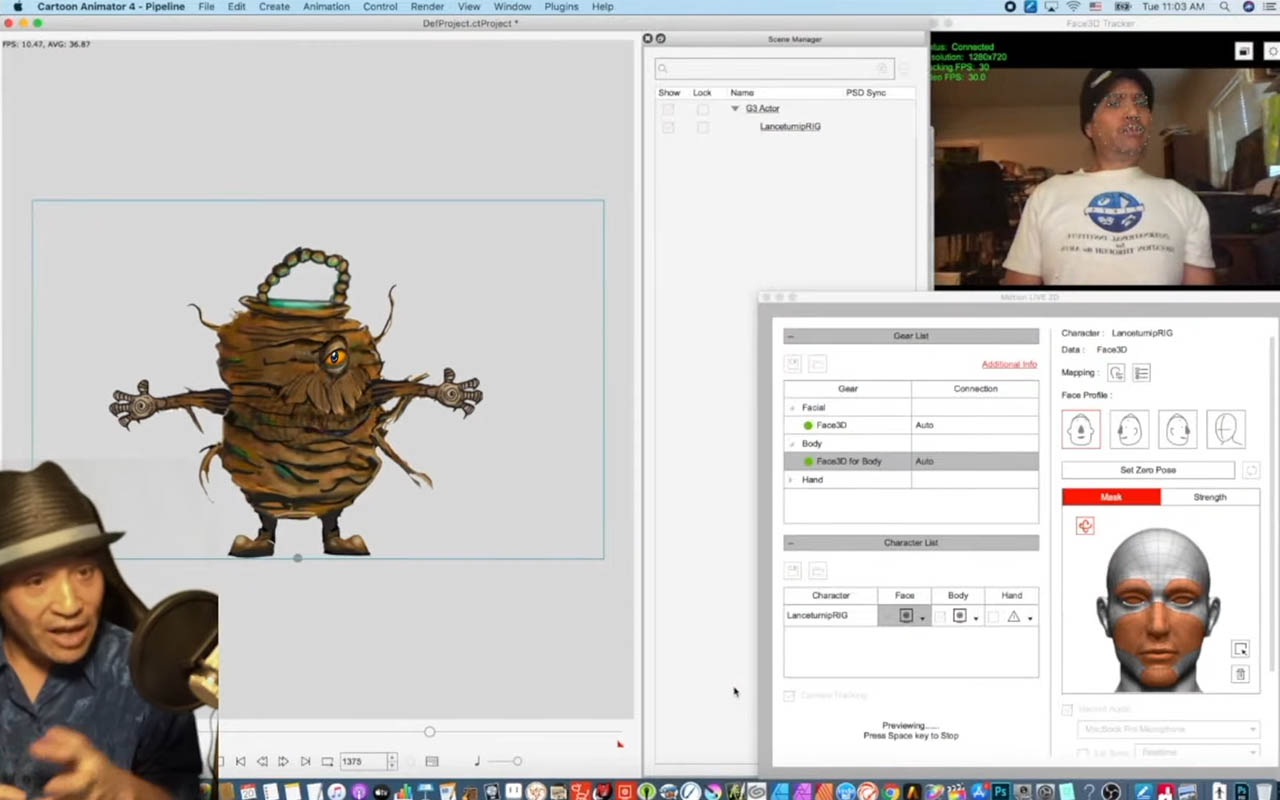Viewport: 1280px width, 800px height.
Task: Click the trash icon in the mask preview
Action: point(1240,674)
